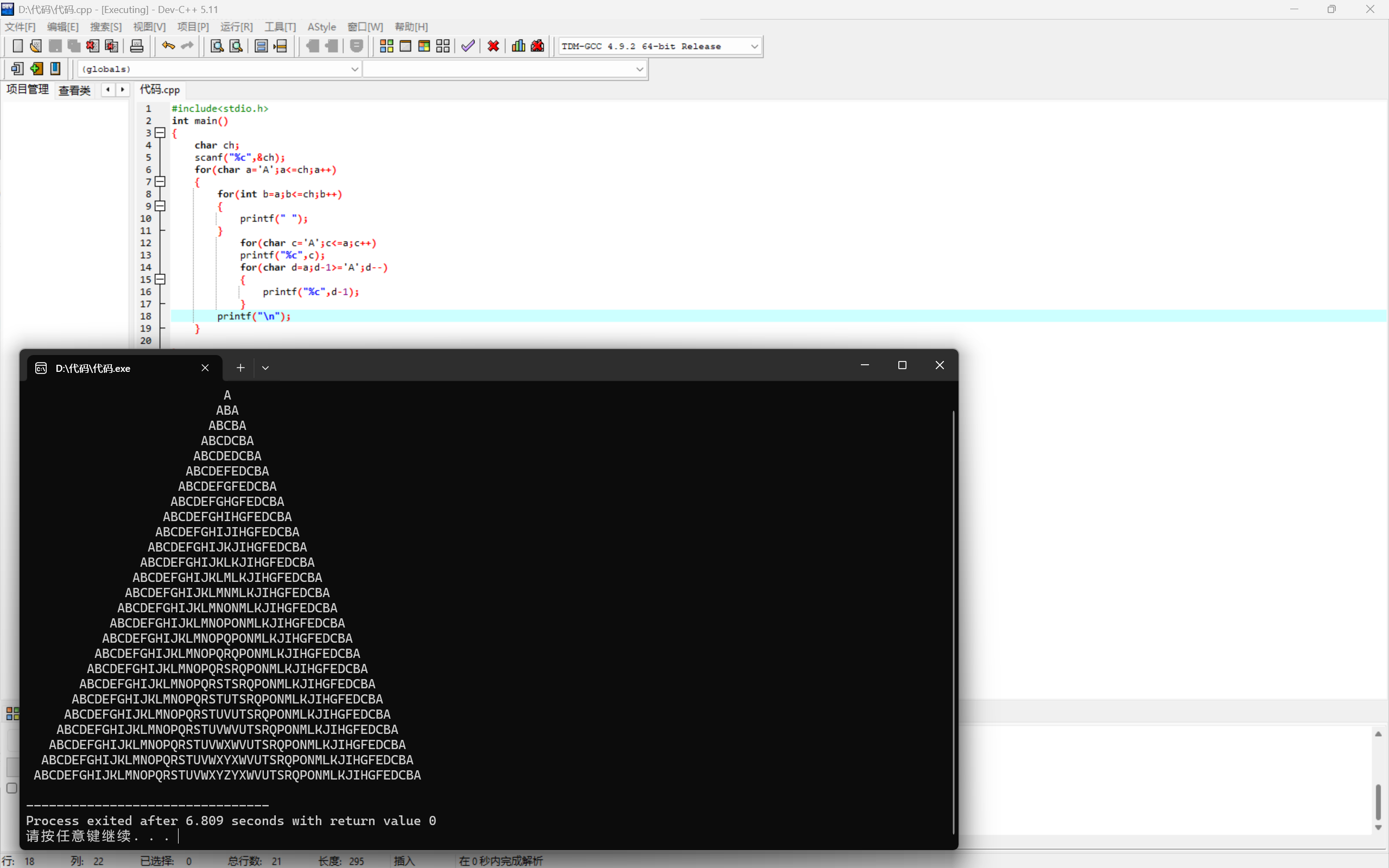Switch to the 查看类 tab
The width and height of the screenshot is (1389, 868).
[74, 90]
